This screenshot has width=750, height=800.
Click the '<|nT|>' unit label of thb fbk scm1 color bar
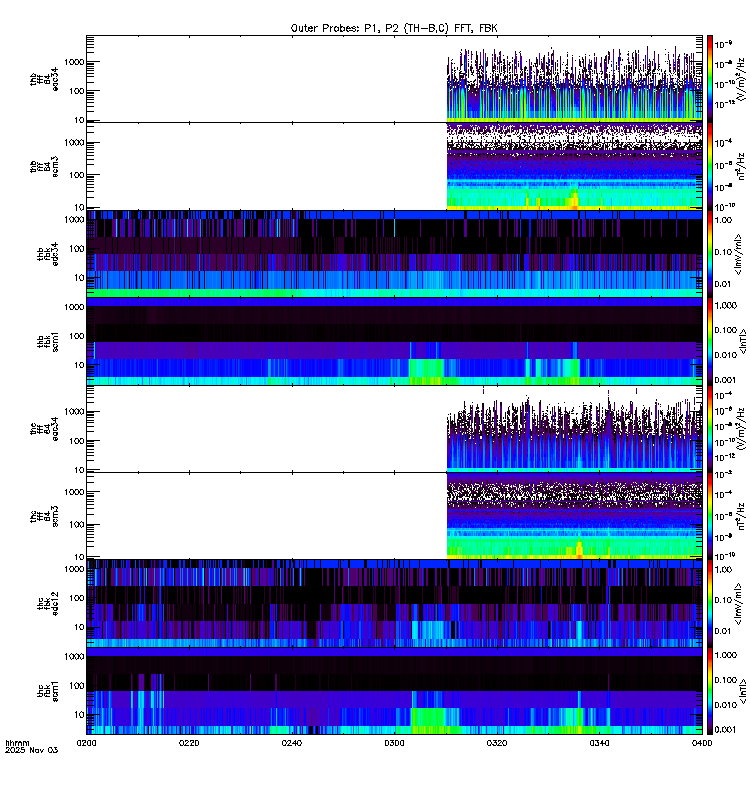pos(742,341)
